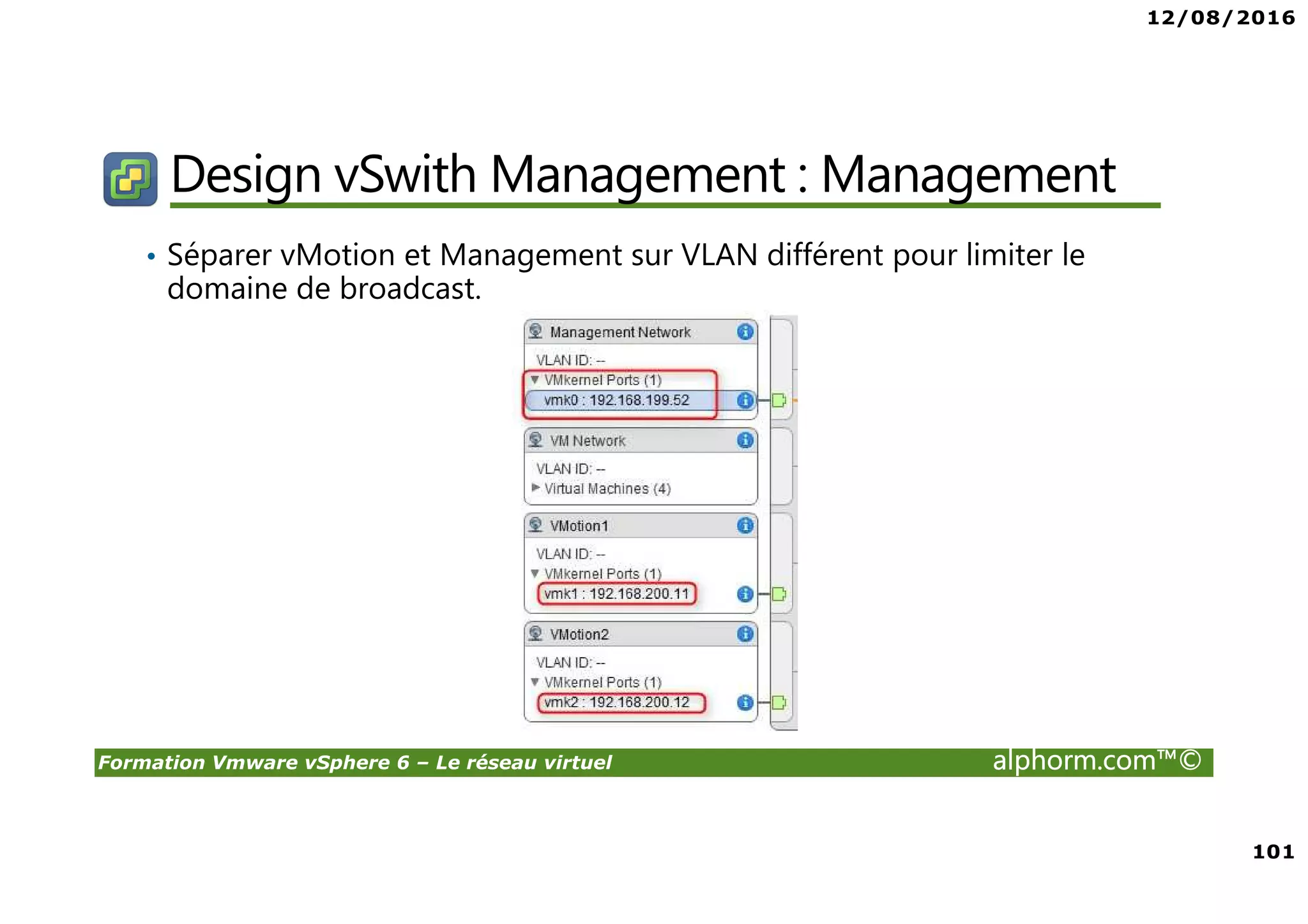Screen dimensions: 1308x924
Task: Click the VM Network port group icon
Action: (x=536, y=441)
